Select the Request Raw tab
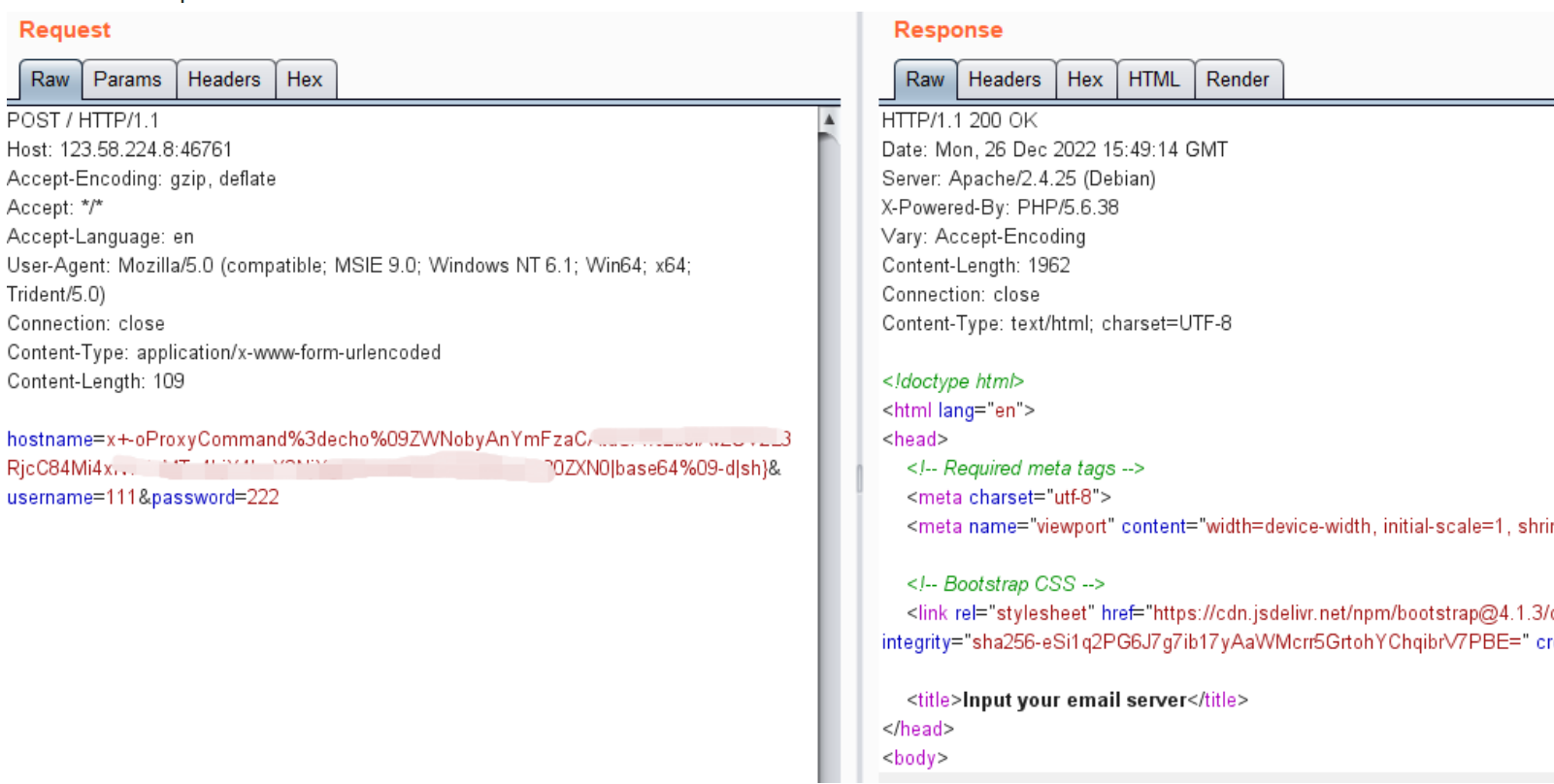The image size is (1554, 784). 50,80
